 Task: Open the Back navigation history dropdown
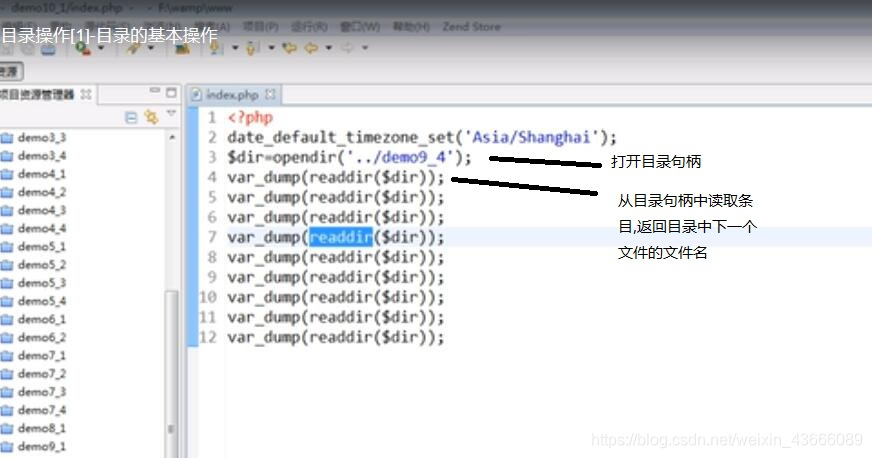(329, 48)
